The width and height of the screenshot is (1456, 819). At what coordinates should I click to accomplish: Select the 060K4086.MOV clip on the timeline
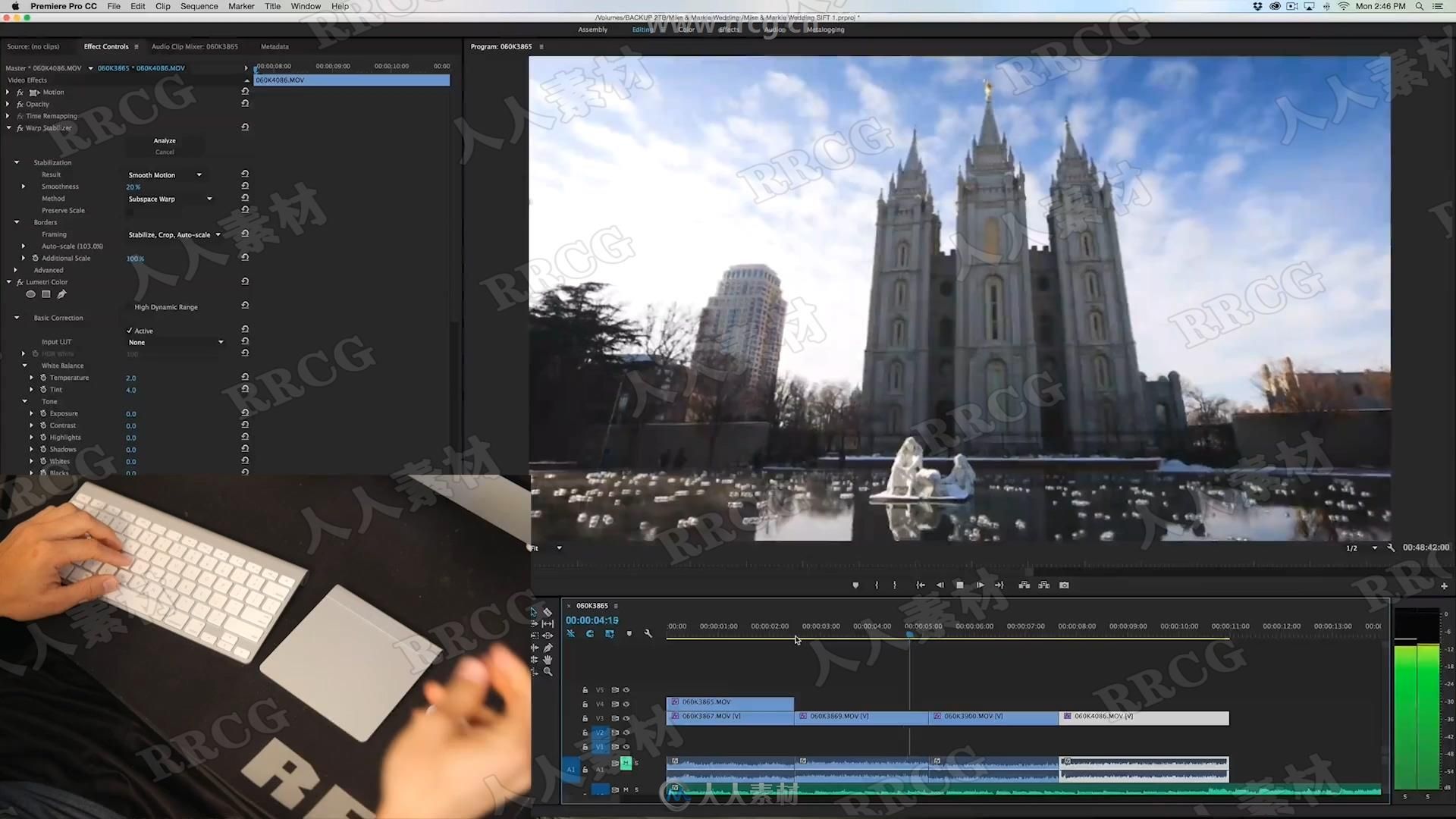(x=1144, y=717)
